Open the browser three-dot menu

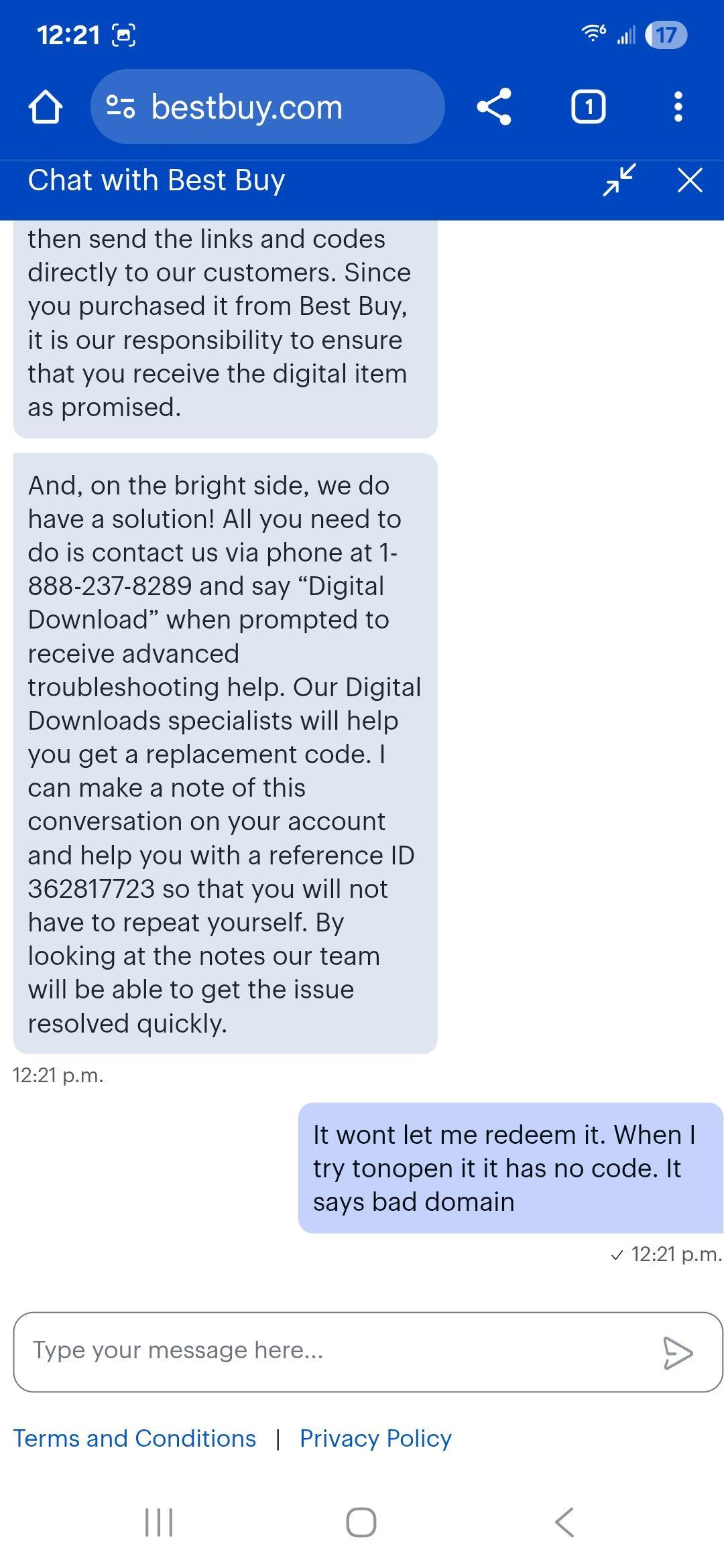[679, 107]
